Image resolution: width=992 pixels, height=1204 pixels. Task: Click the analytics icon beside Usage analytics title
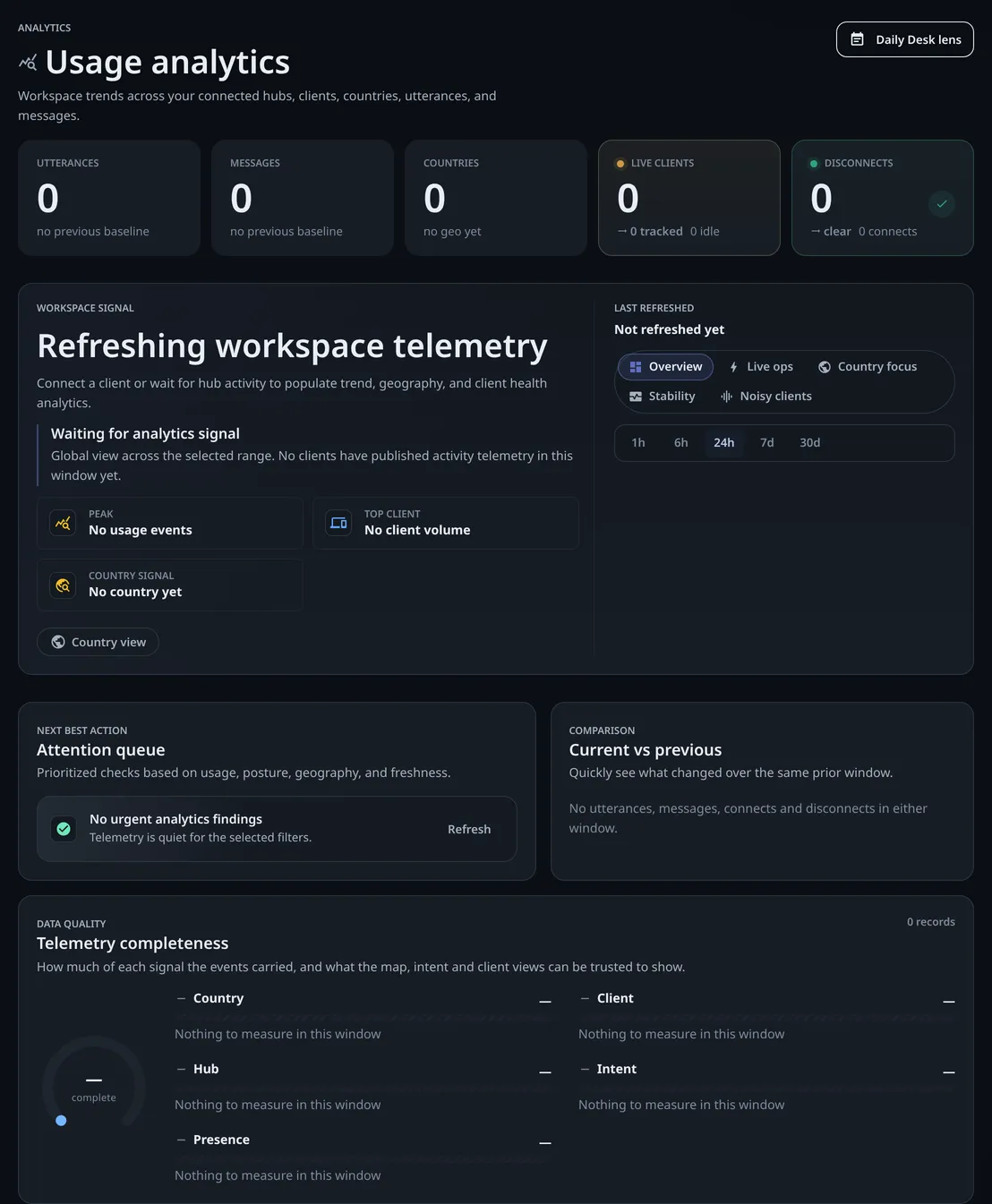28,63
